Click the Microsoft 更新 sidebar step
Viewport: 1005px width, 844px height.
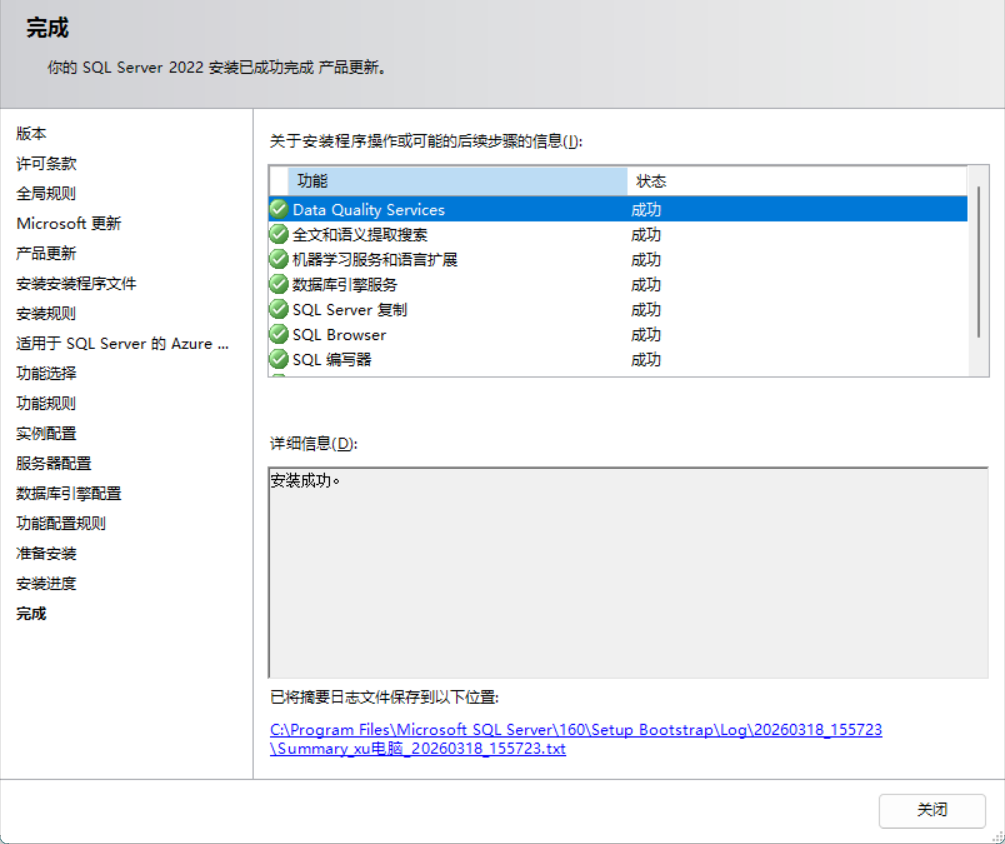(x=69, y=223)
